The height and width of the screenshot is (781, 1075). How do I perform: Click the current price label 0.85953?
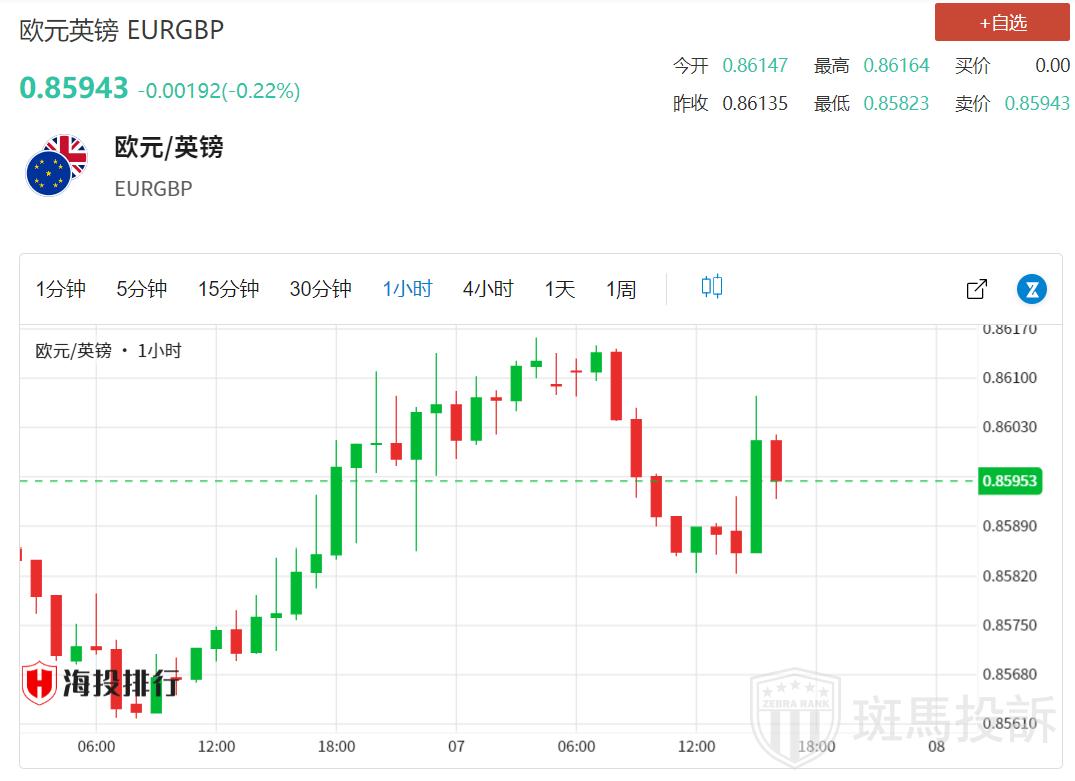click(1010, 481)
